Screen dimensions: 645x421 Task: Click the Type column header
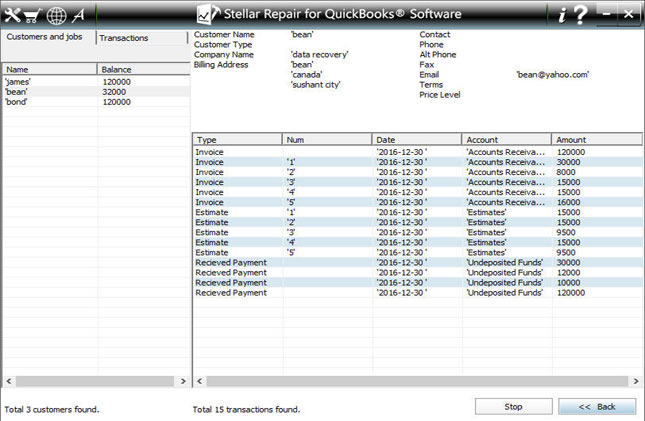[x=237, y=140]
